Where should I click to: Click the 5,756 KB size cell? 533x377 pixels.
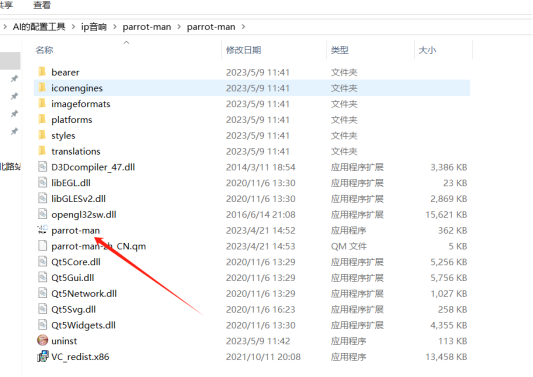pyautogui.click(x=449, y=278)
